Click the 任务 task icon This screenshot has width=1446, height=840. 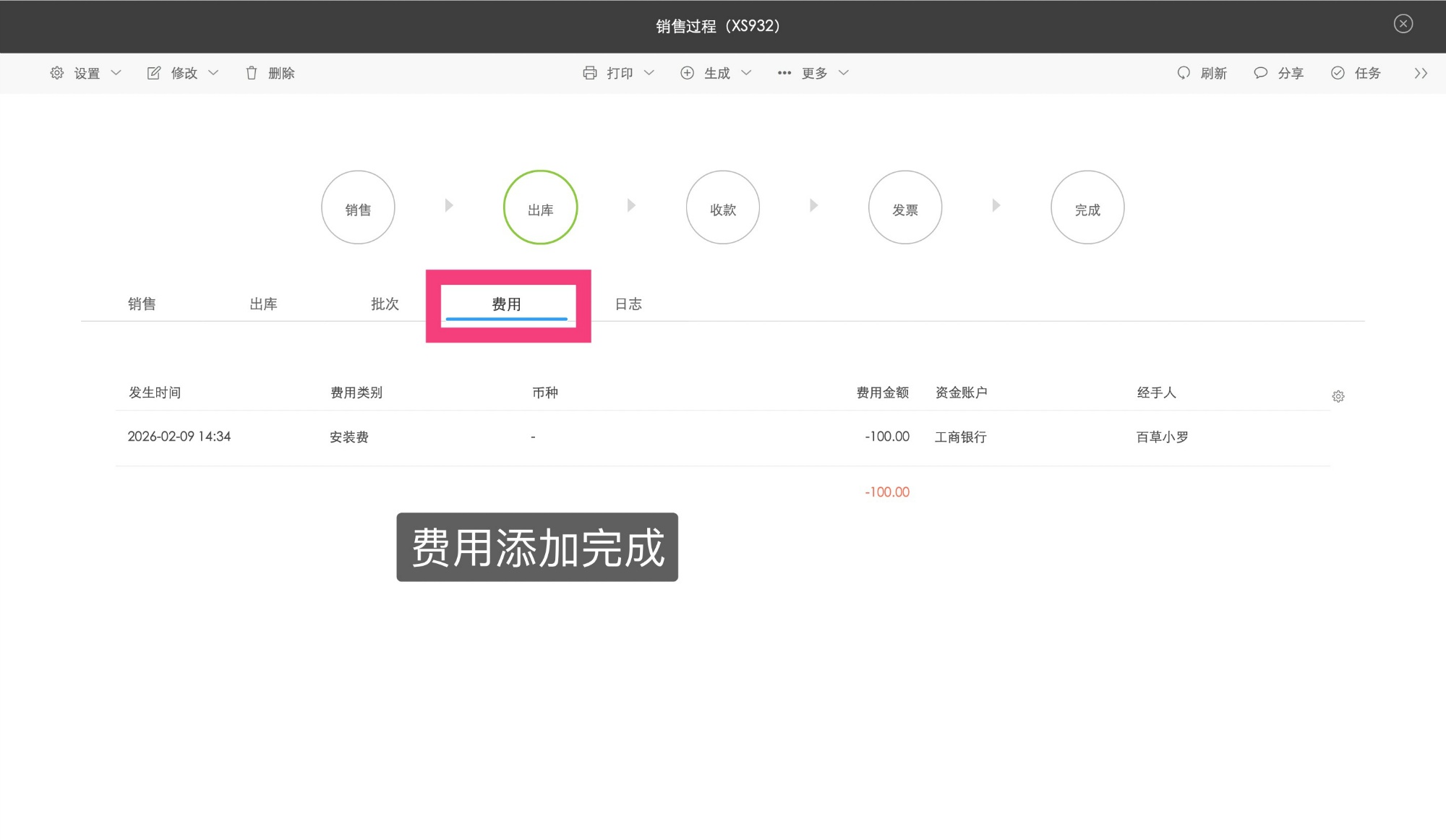pyautogui.click(x=1338, y=72)
